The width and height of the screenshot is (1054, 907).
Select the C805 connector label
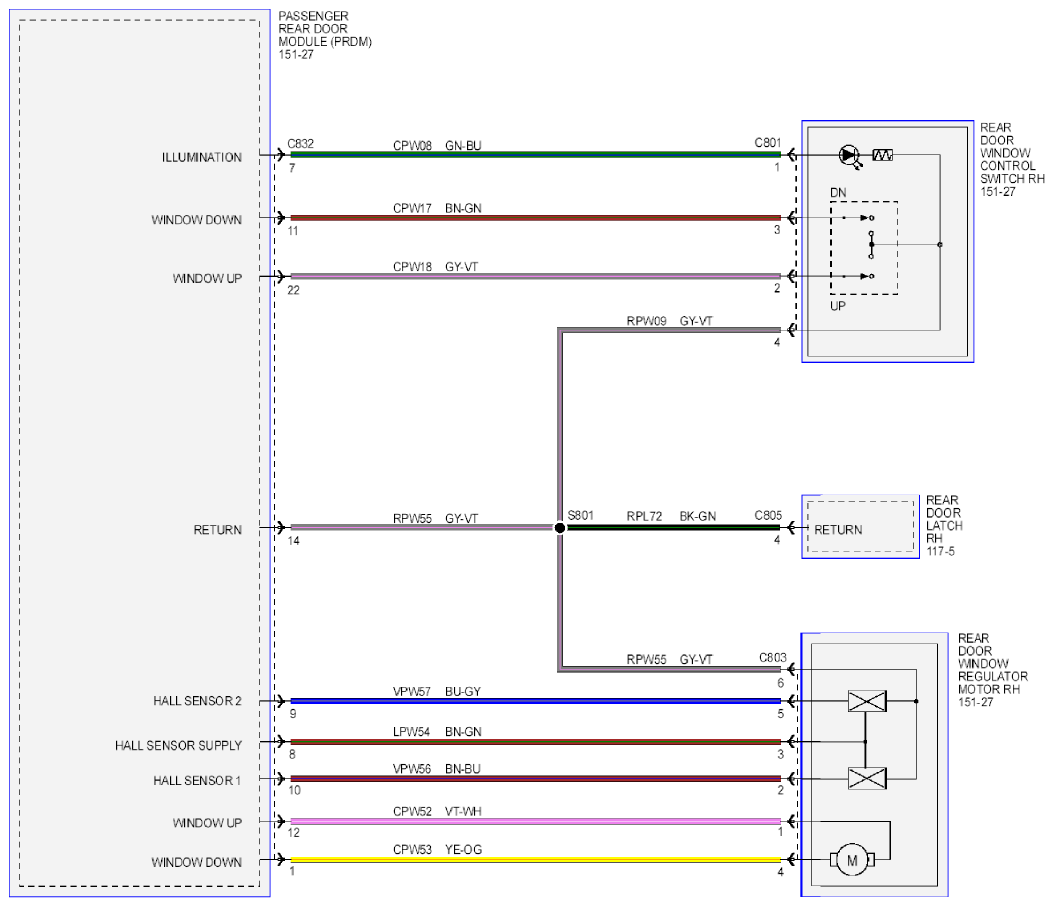(x=768, y=516)
